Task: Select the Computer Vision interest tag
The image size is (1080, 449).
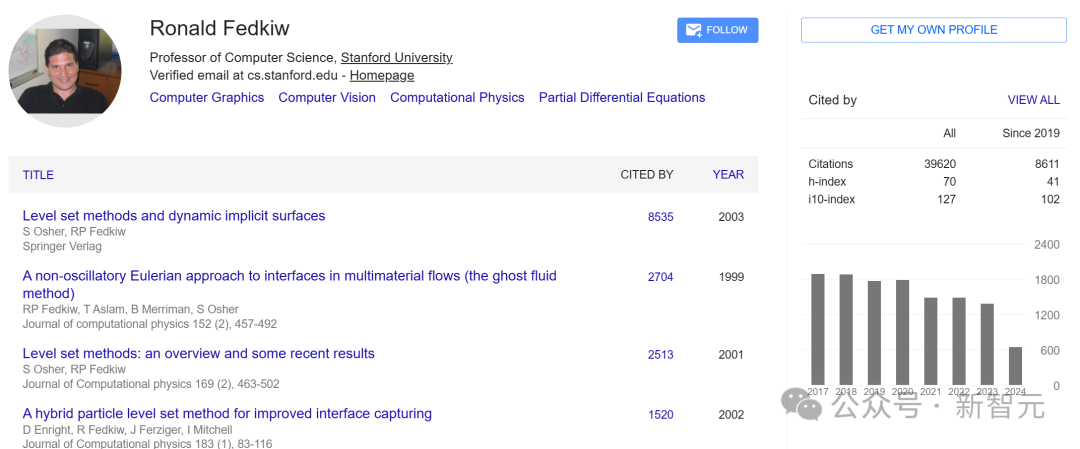Action: click(x=327, y=98)
